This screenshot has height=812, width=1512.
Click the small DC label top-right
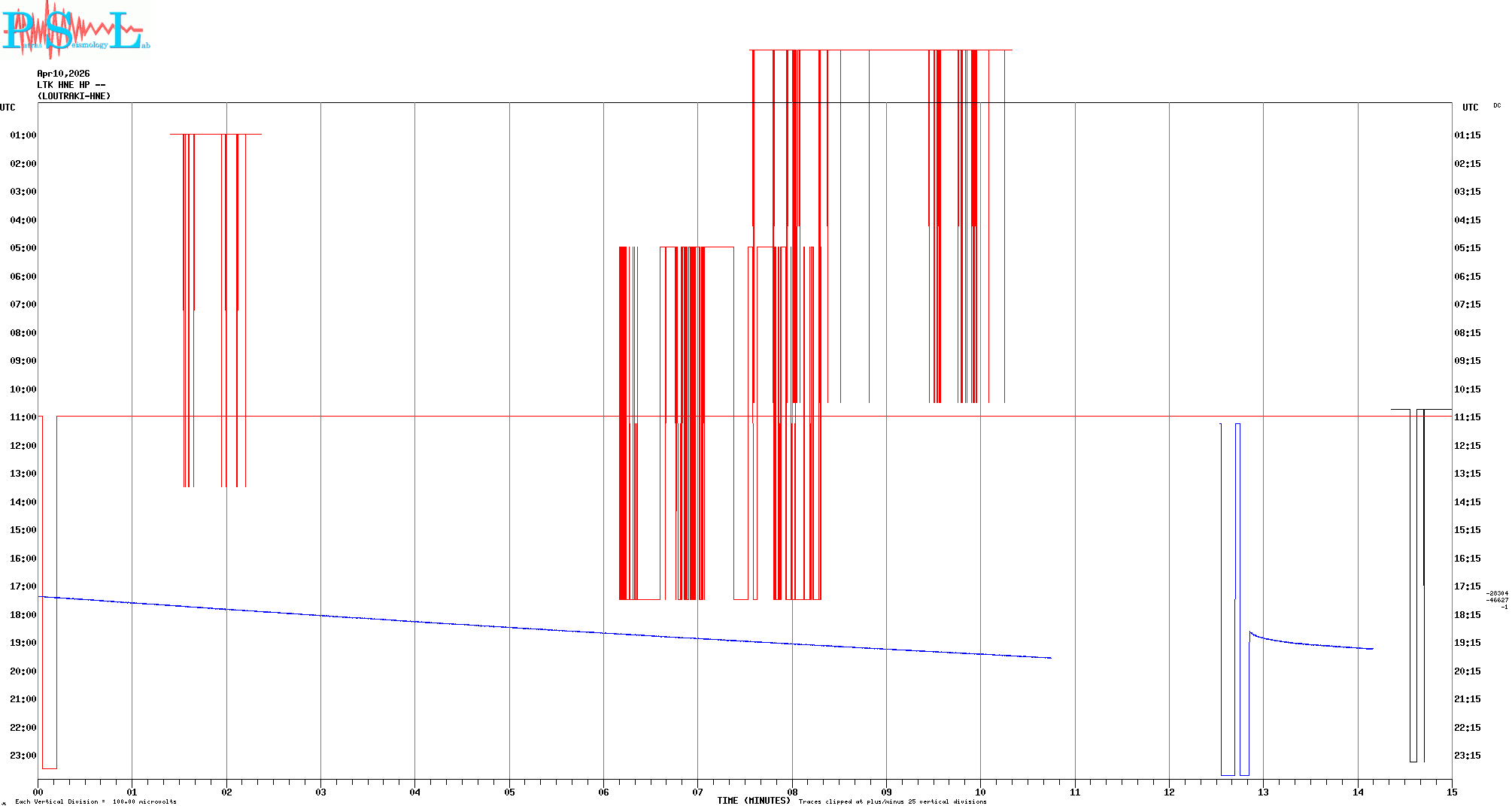1496,105
